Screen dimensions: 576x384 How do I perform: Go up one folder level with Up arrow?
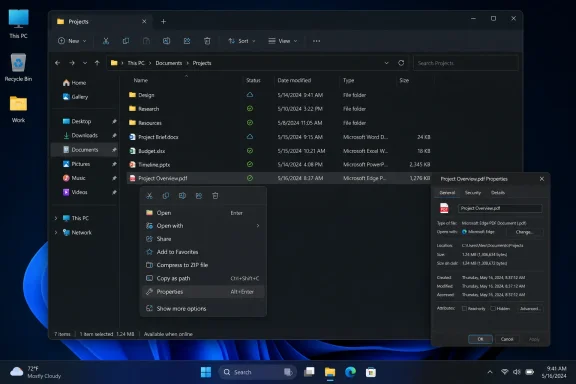click(97, 63)
